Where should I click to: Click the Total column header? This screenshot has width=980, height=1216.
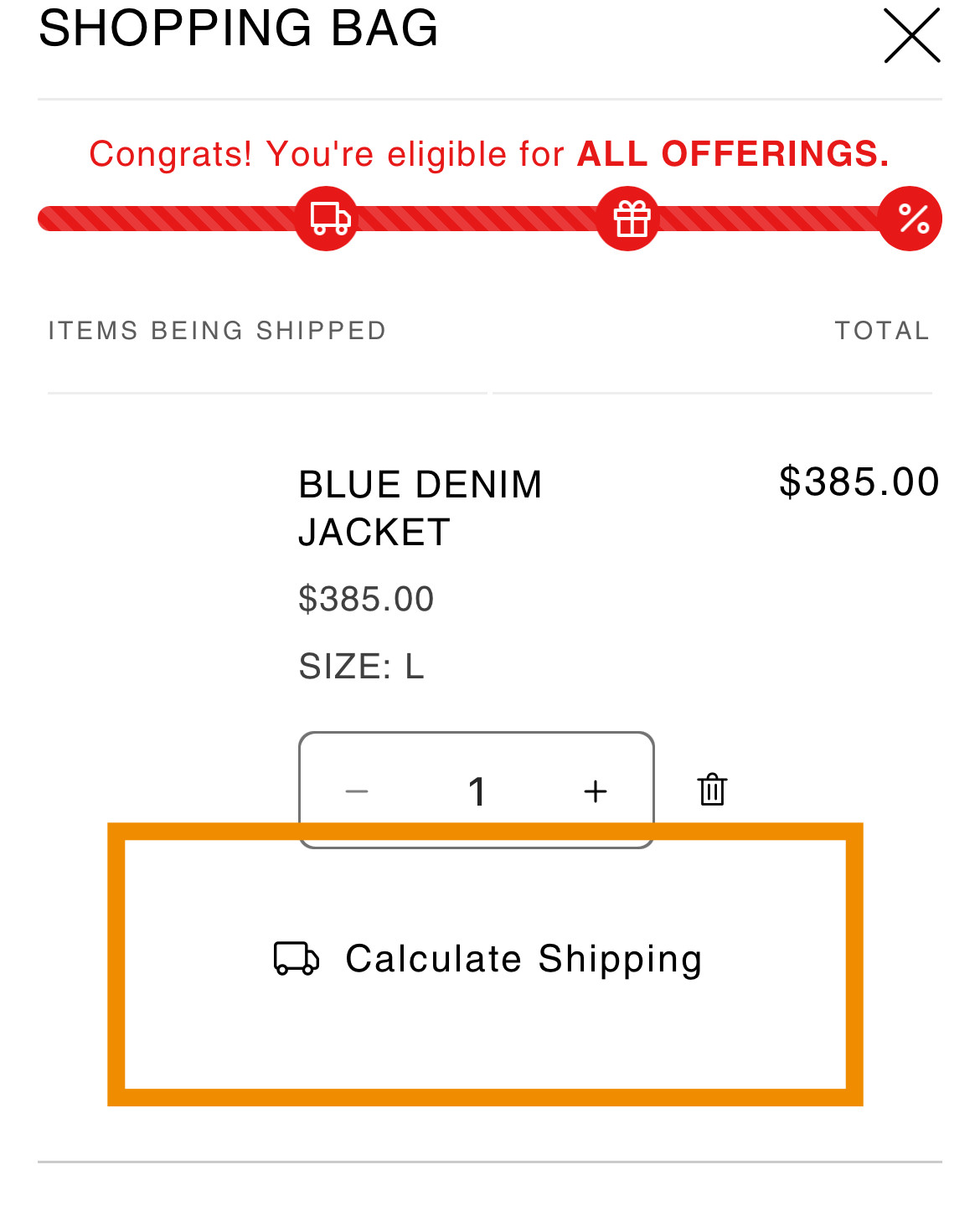(883, 330)
